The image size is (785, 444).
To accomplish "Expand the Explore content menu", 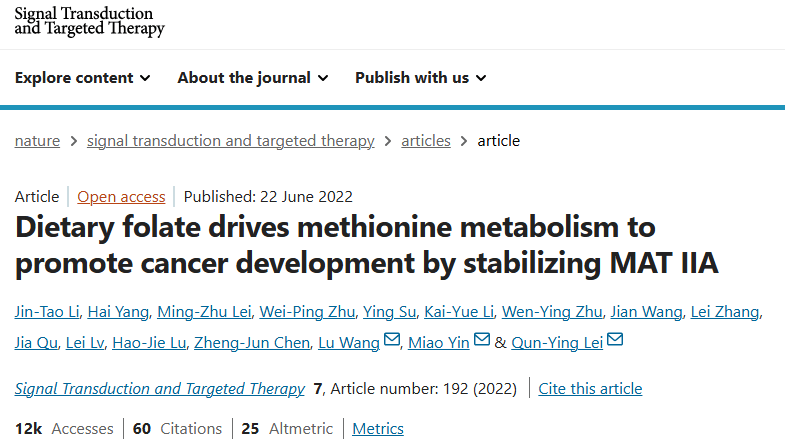I will coord(82,78).
